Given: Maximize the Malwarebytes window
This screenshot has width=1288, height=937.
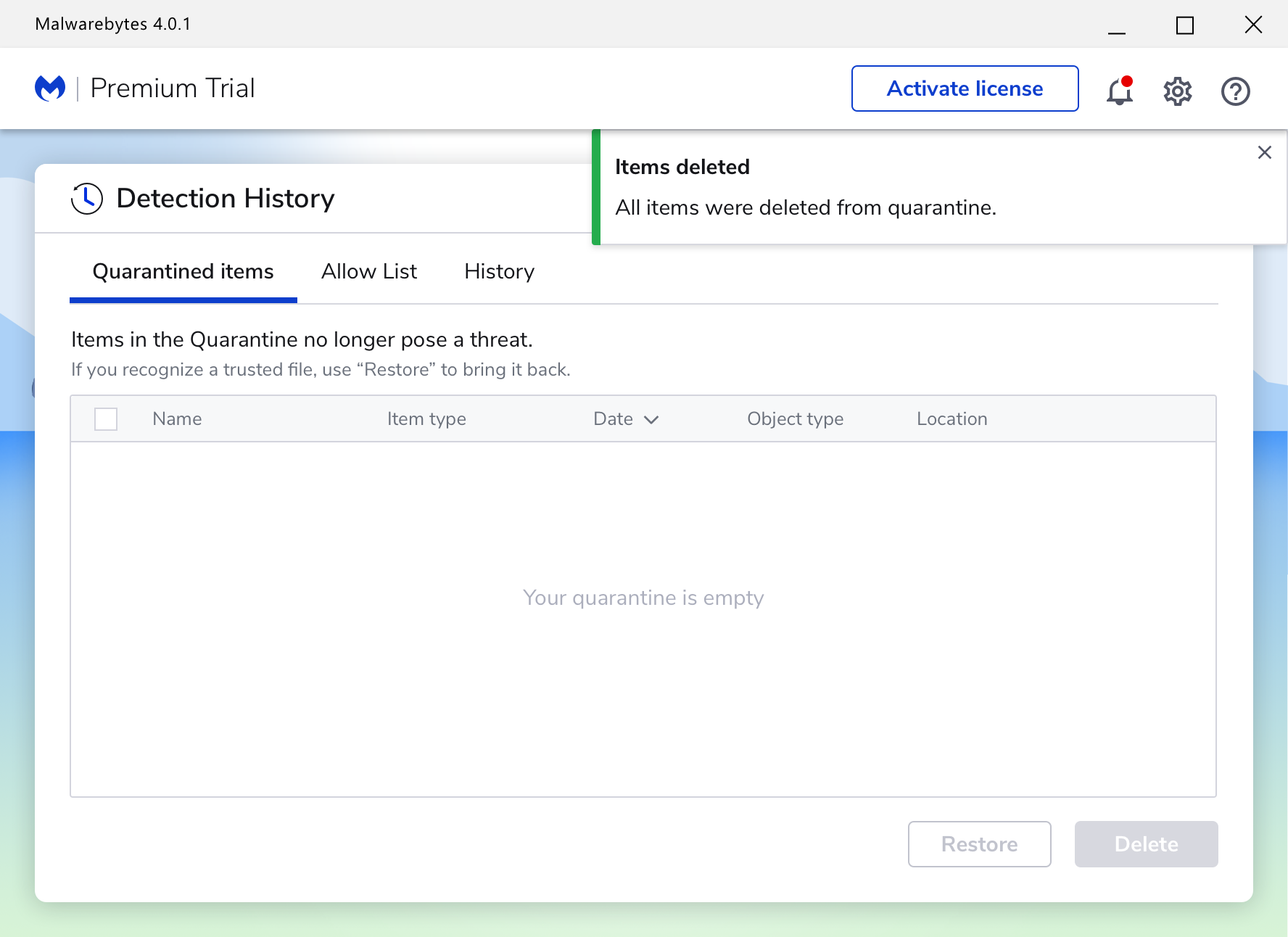Looking at the screenshot, I should (x=1185, y=26).
